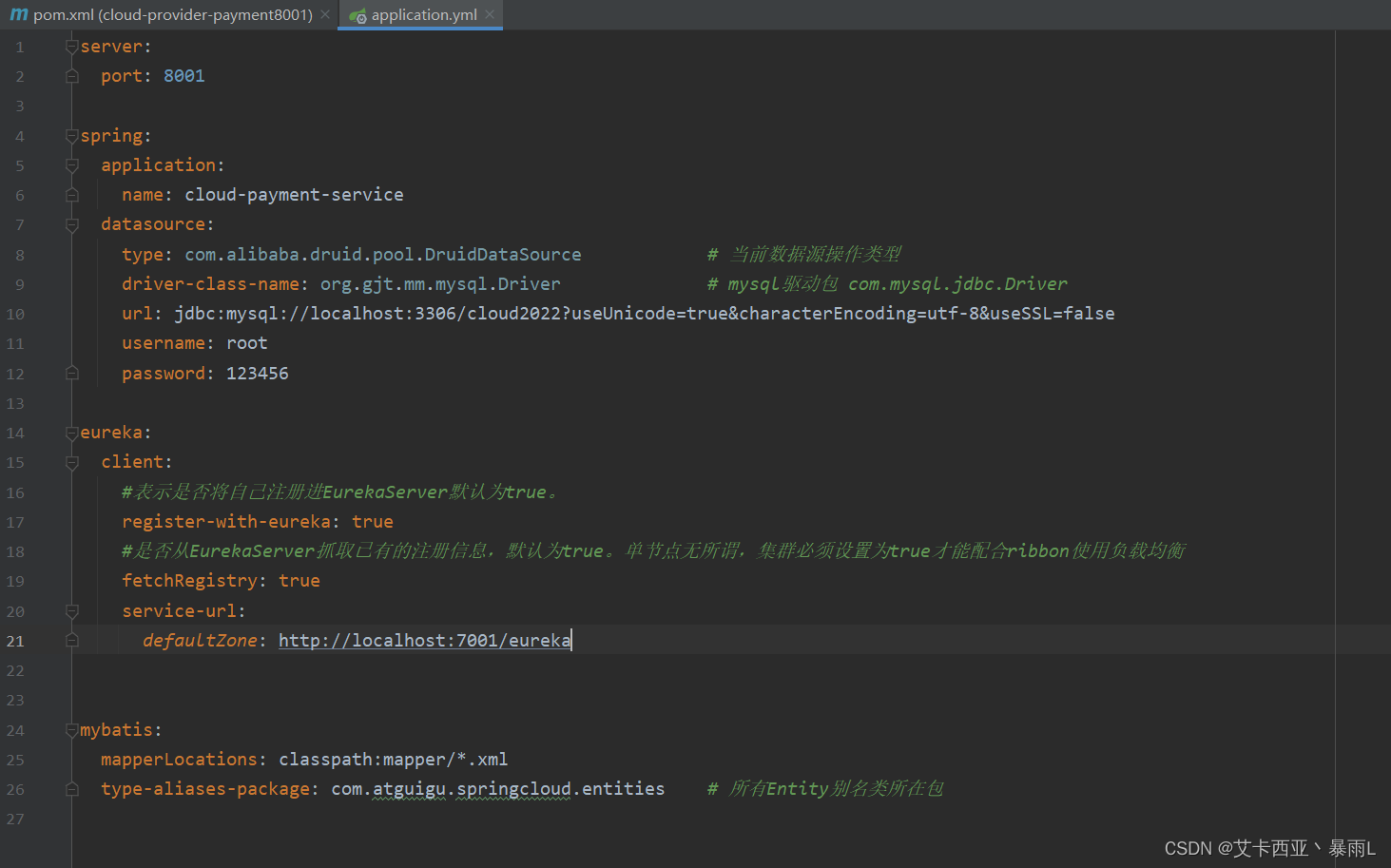Click the 'driver-class-name' key
Viewport: 1391px width, 868px height.
(x=210, y=283)
